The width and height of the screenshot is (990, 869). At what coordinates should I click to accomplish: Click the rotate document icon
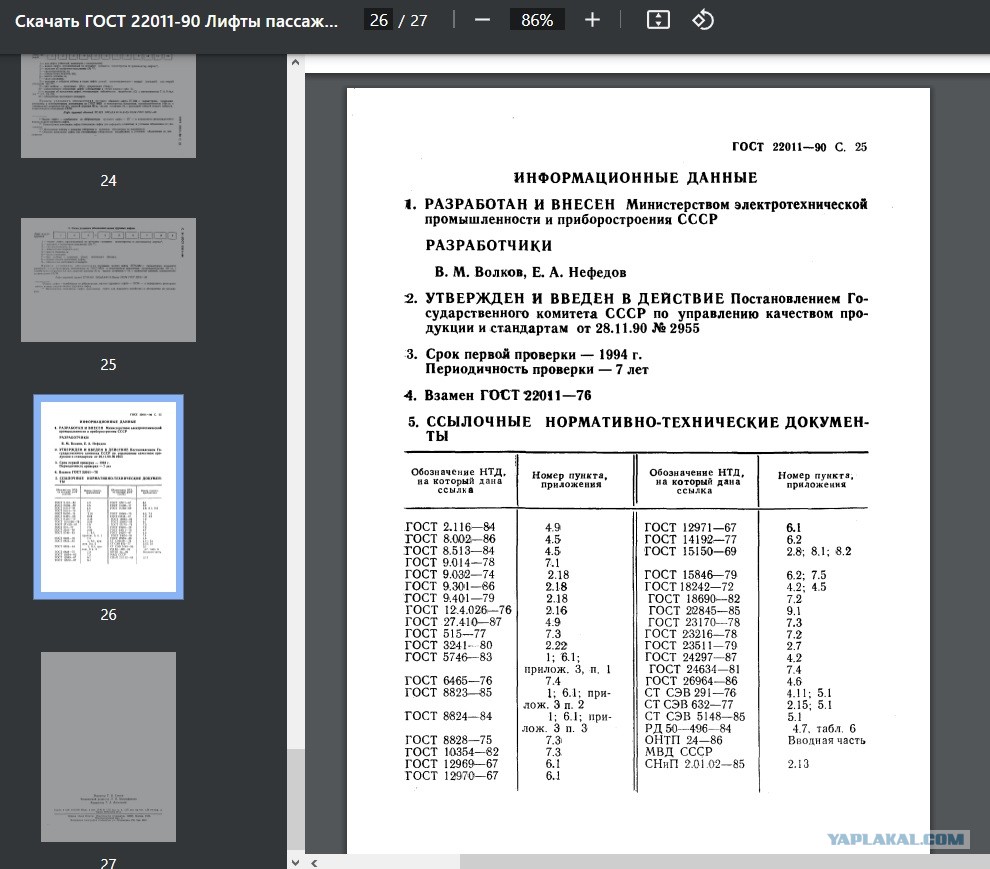[703, 20]
